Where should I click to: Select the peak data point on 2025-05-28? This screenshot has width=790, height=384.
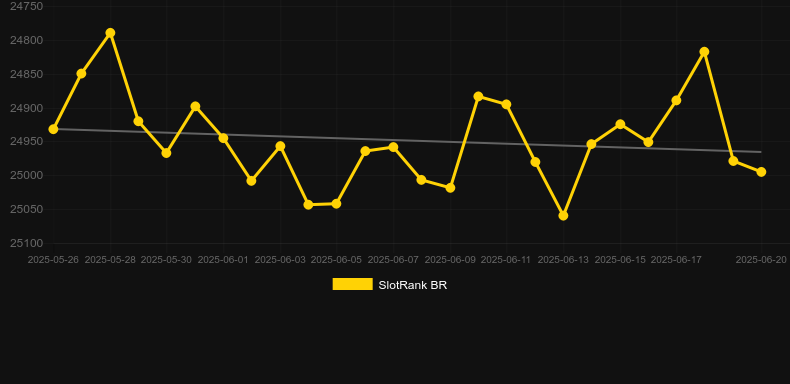click(x=110, y=33)
